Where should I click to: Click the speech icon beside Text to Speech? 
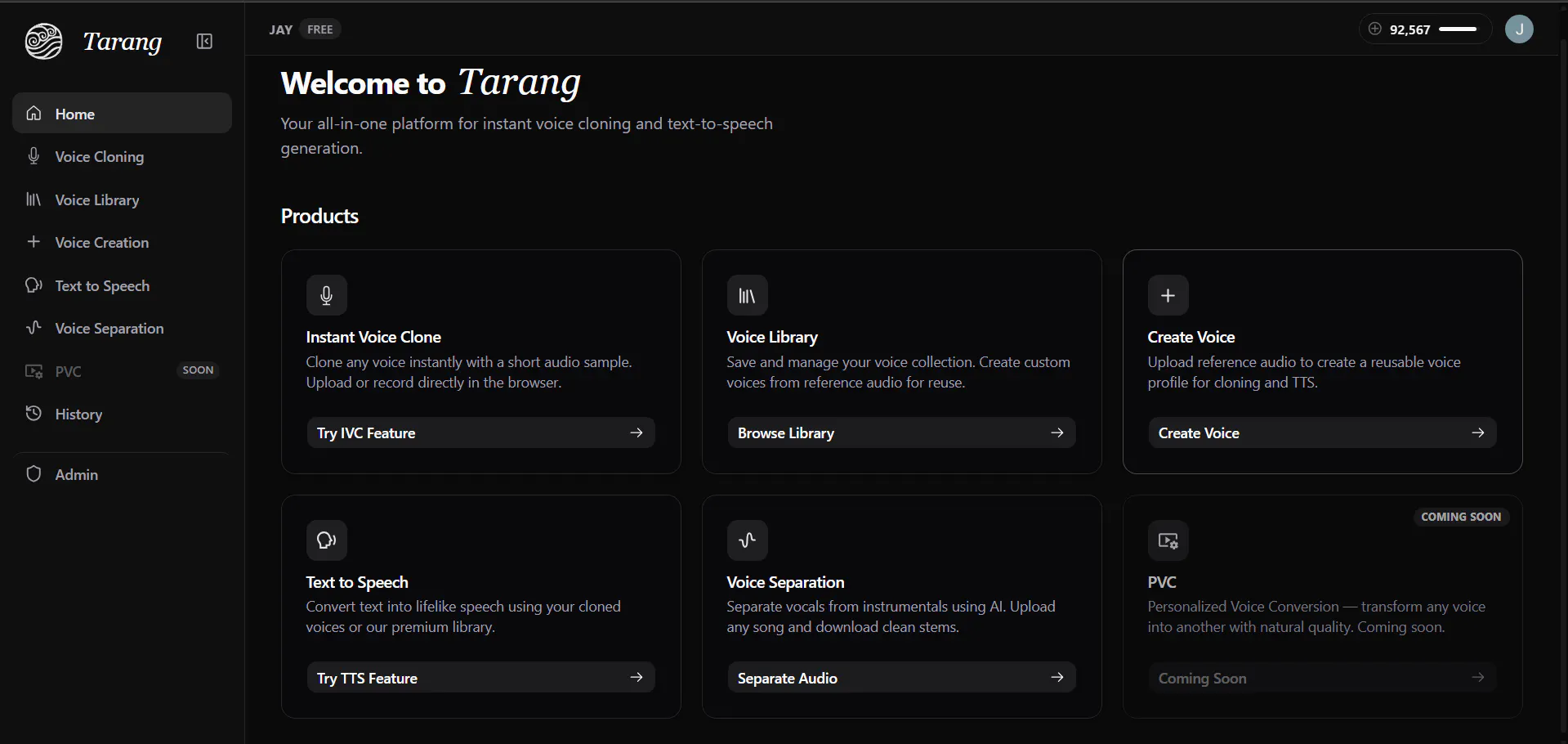click(34, 285)
